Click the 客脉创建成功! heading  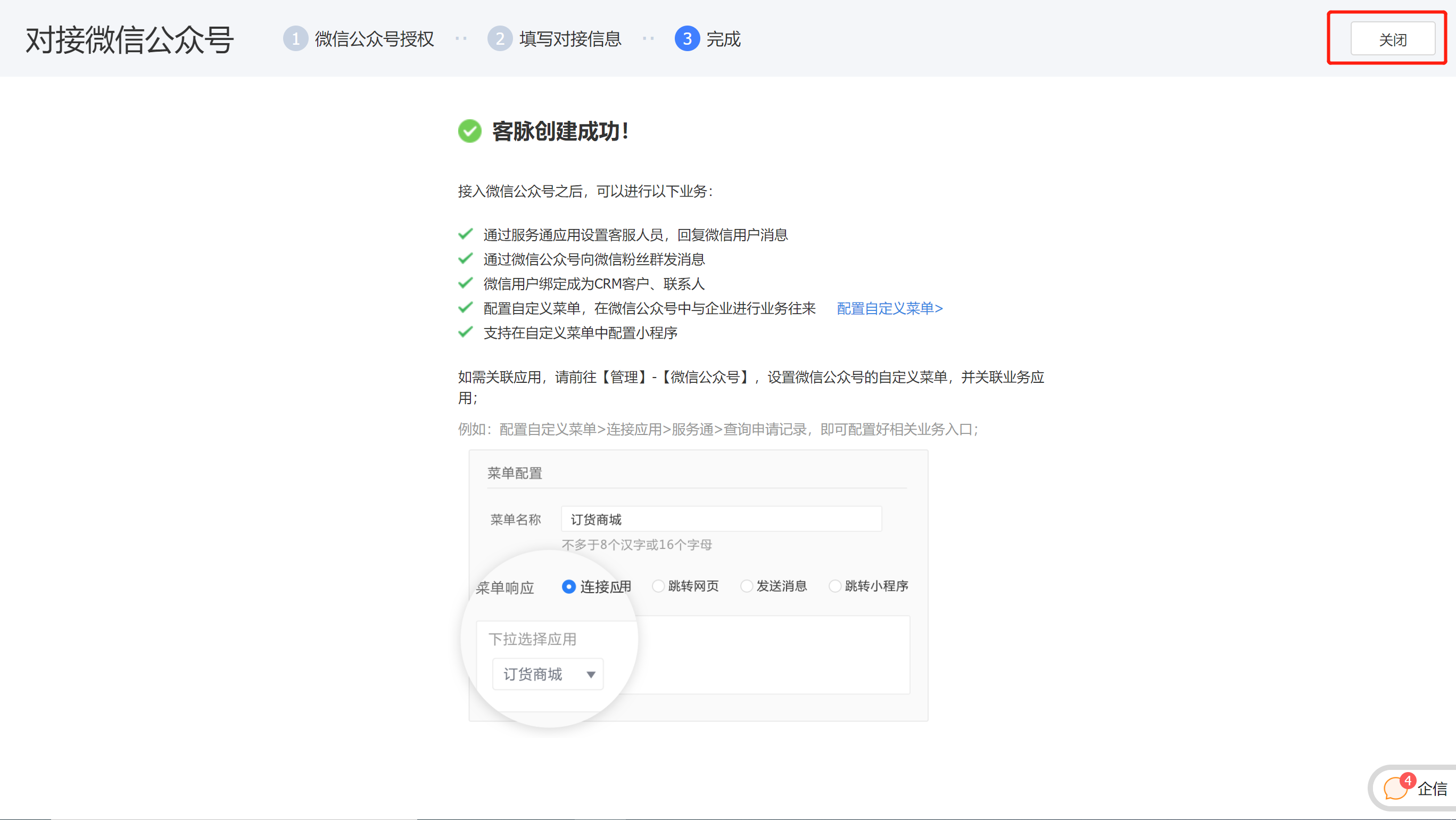click(x=560, y=131)
